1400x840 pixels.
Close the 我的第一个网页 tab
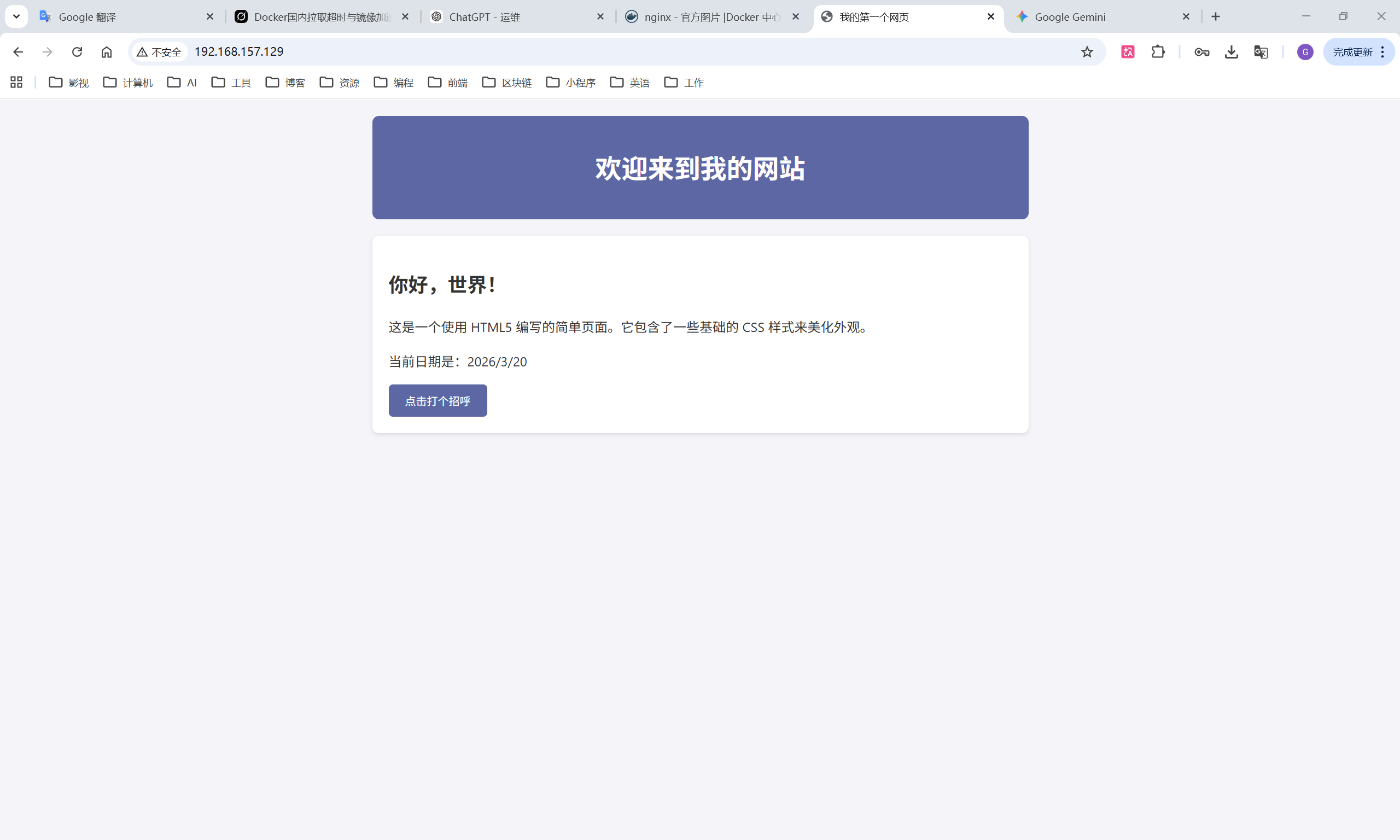pos(991,17)
